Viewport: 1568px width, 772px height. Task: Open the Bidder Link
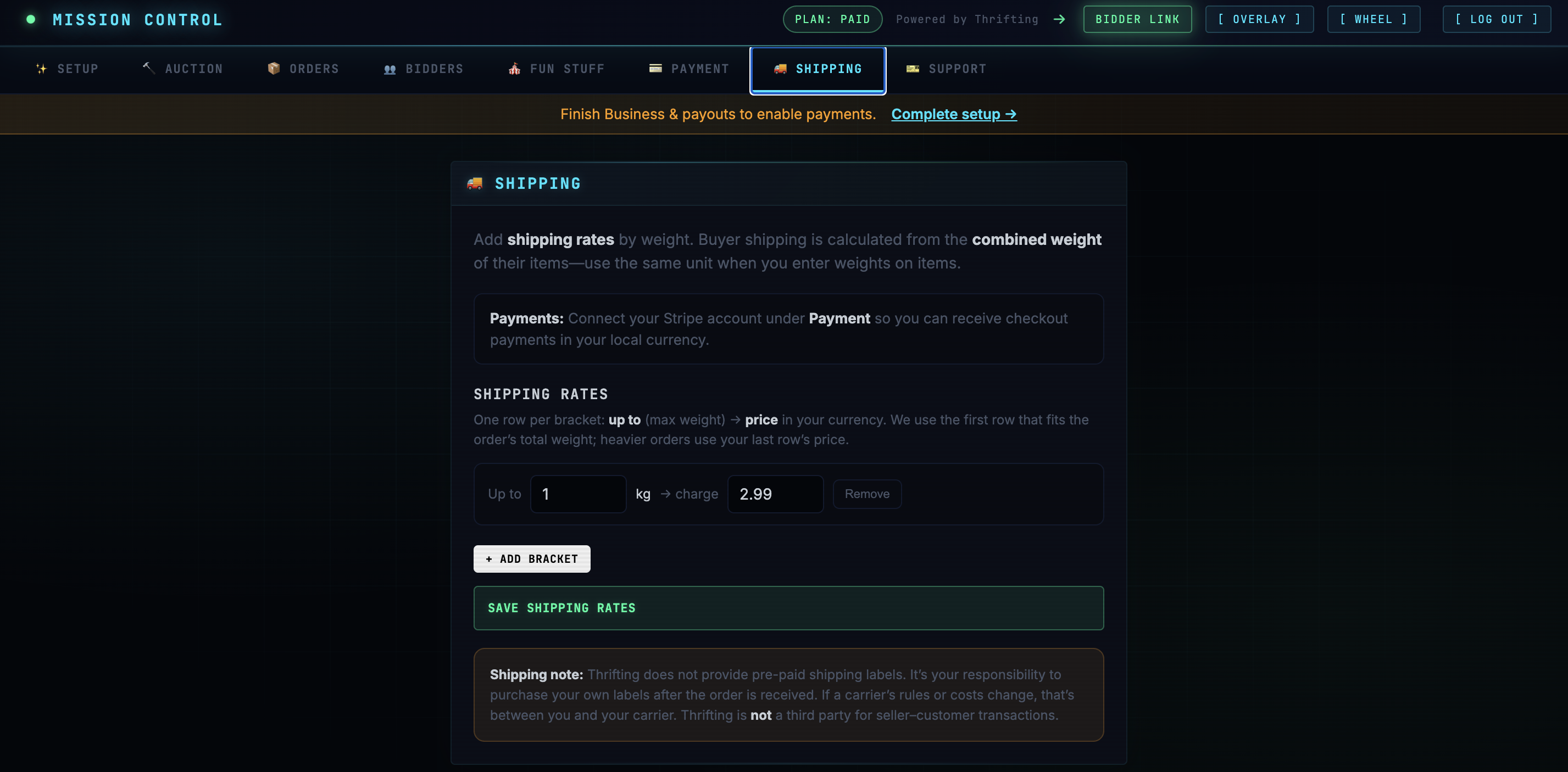click(x=1136, y=19)
